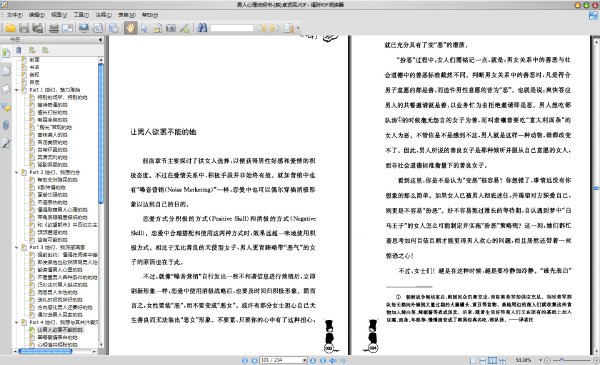
Task: Collapse the Part 2 bookmark branch
Action: coord(17,173)
